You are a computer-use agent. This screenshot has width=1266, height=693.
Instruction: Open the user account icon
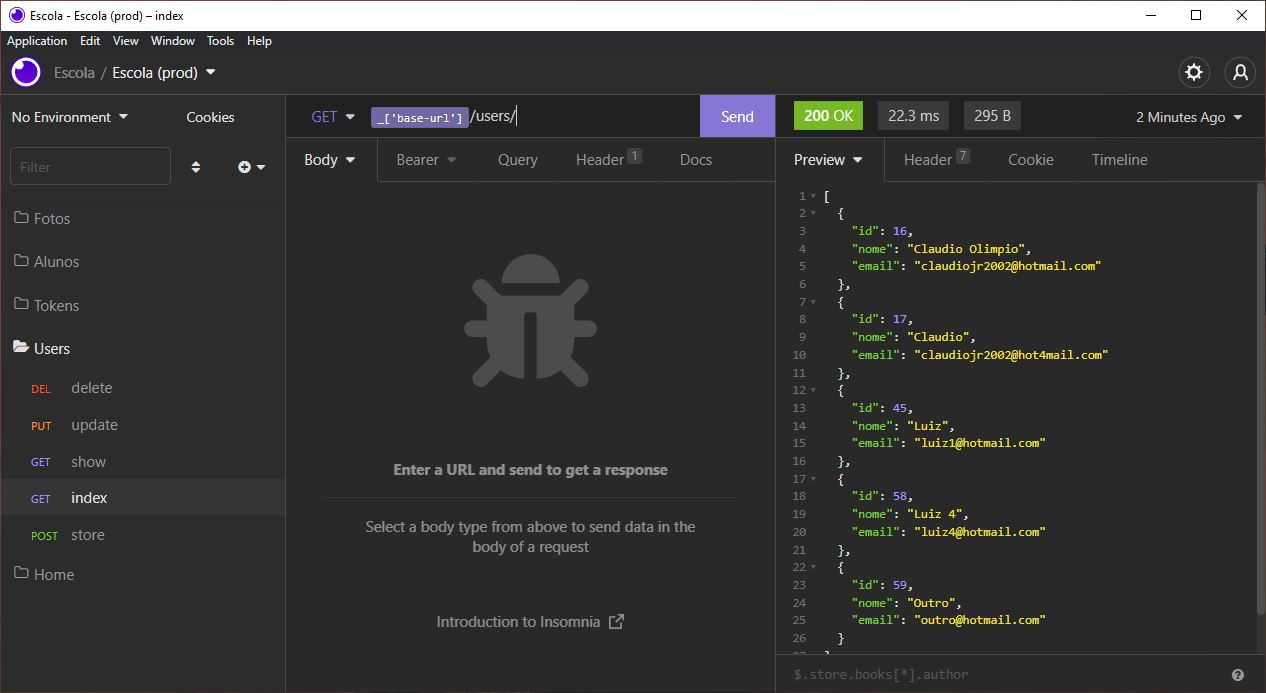(x=1240, y=72)
